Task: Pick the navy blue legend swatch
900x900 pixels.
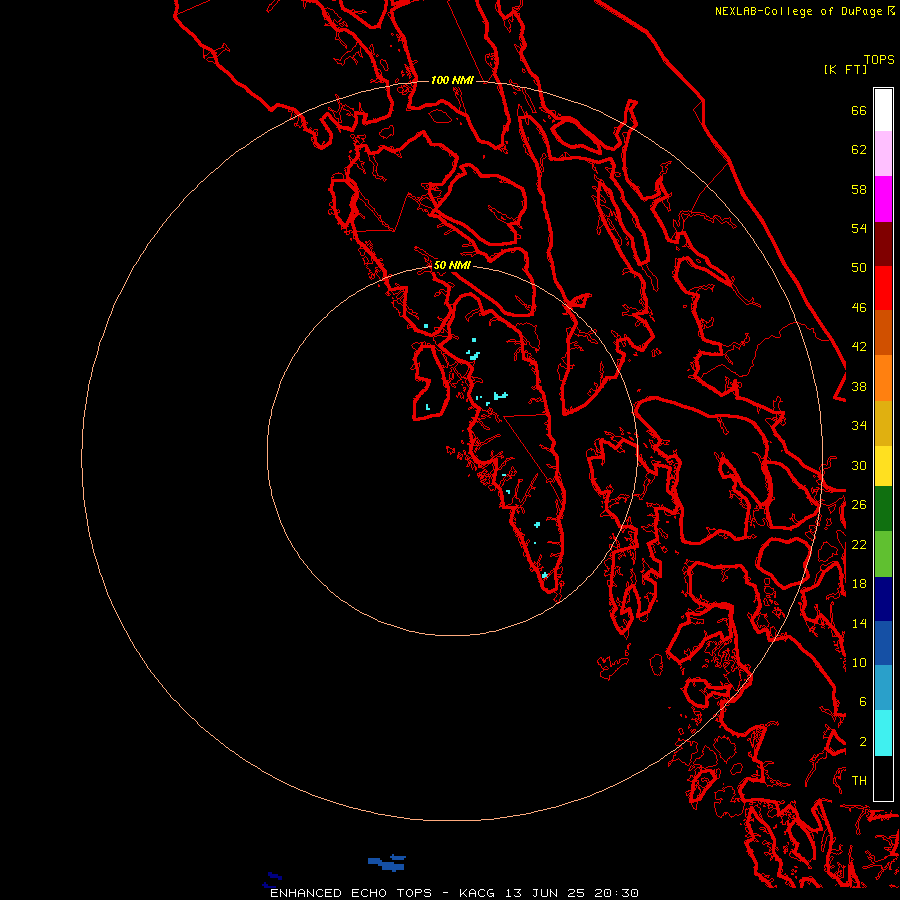Action: [x=883, y=599]
